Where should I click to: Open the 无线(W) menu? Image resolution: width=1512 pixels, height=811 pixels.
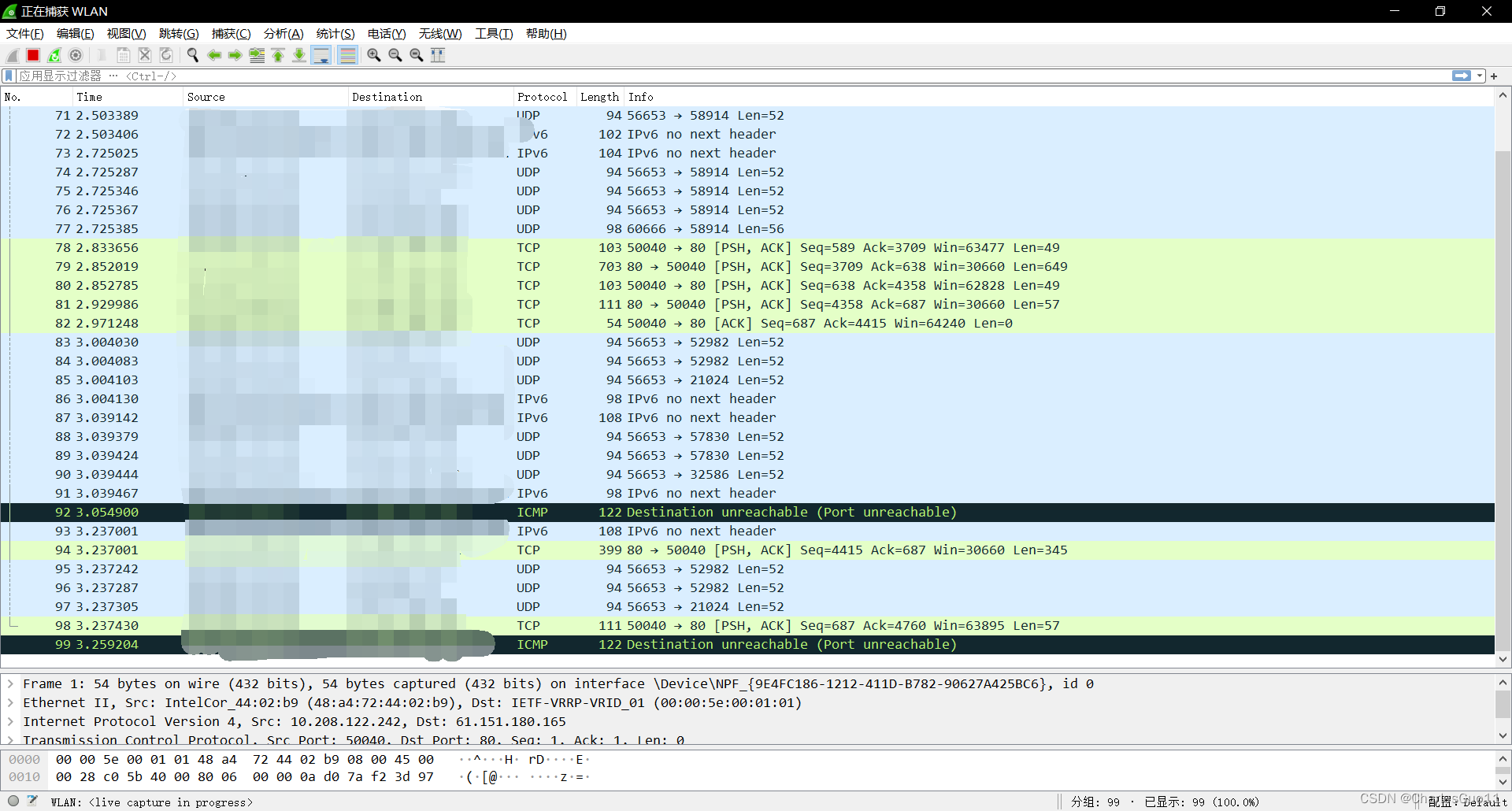pyautogui.click(x=440, y=34)
